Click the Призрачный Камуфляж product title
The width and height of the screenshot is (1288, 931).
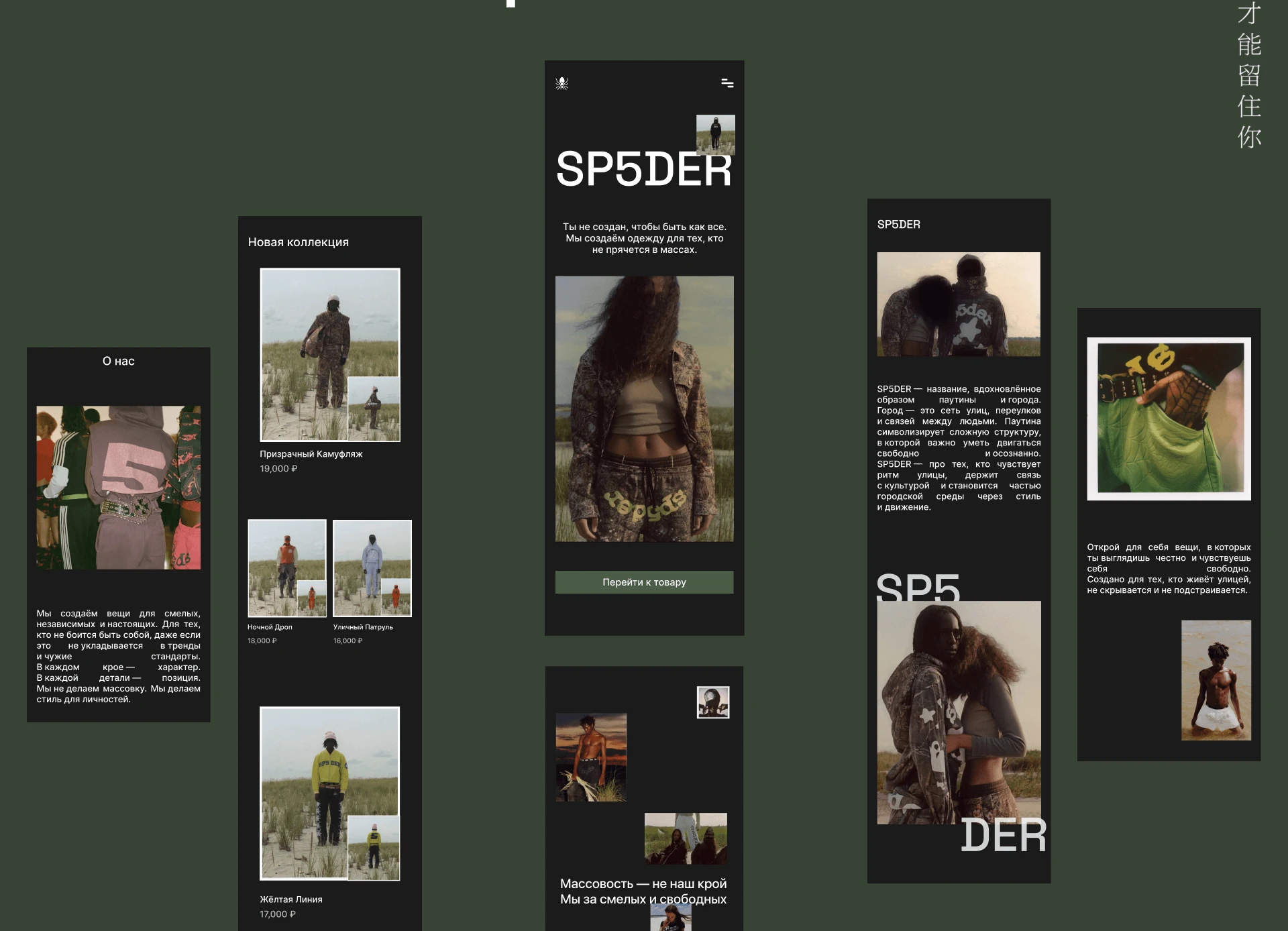coord(311,454)
